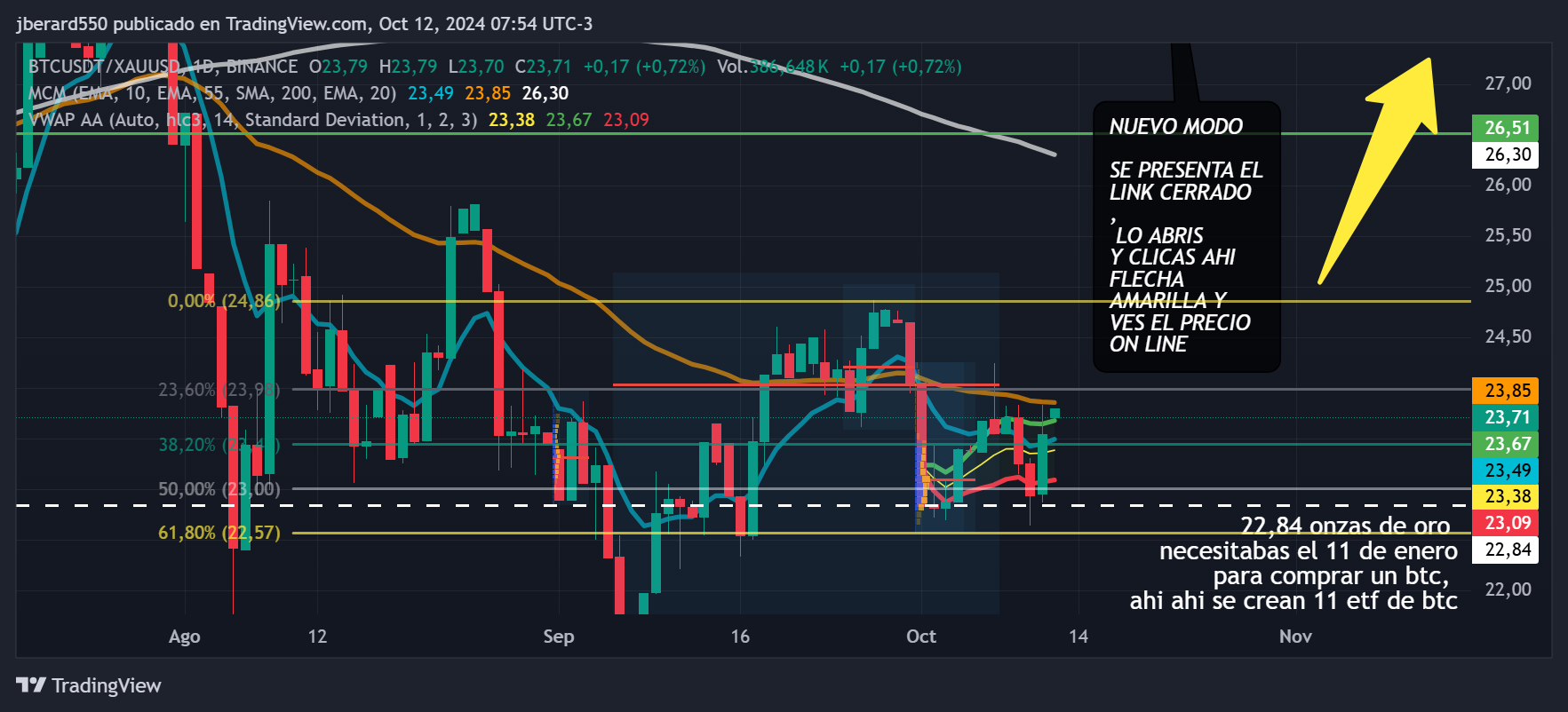Click the cyan 23,49 price tag
The width and height of the screenshot is (1568, 712).
point(1507,471)
